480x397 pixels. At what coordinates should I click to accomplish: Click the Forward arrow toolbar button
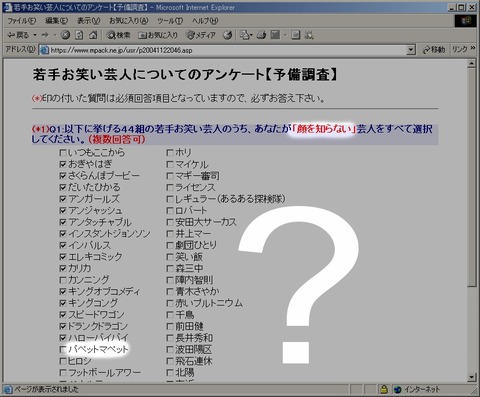pos(45,35)
